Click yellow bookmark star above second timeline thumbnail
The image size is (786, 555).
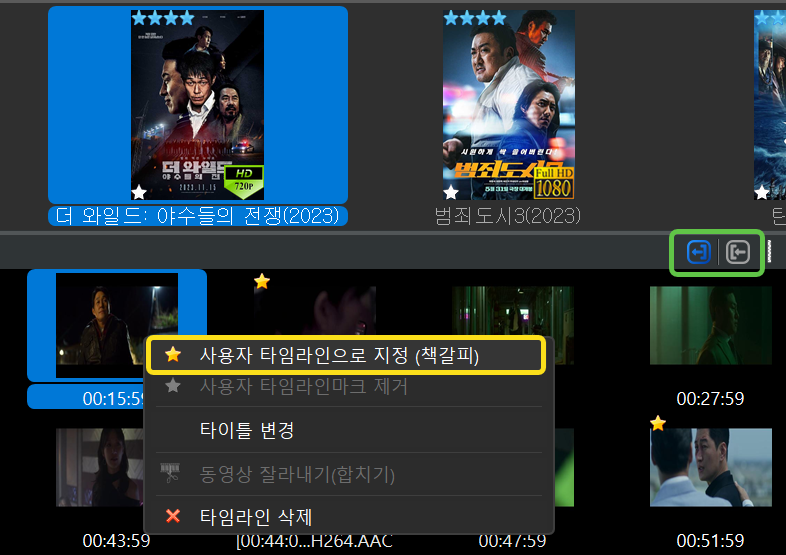click(262, 281)
